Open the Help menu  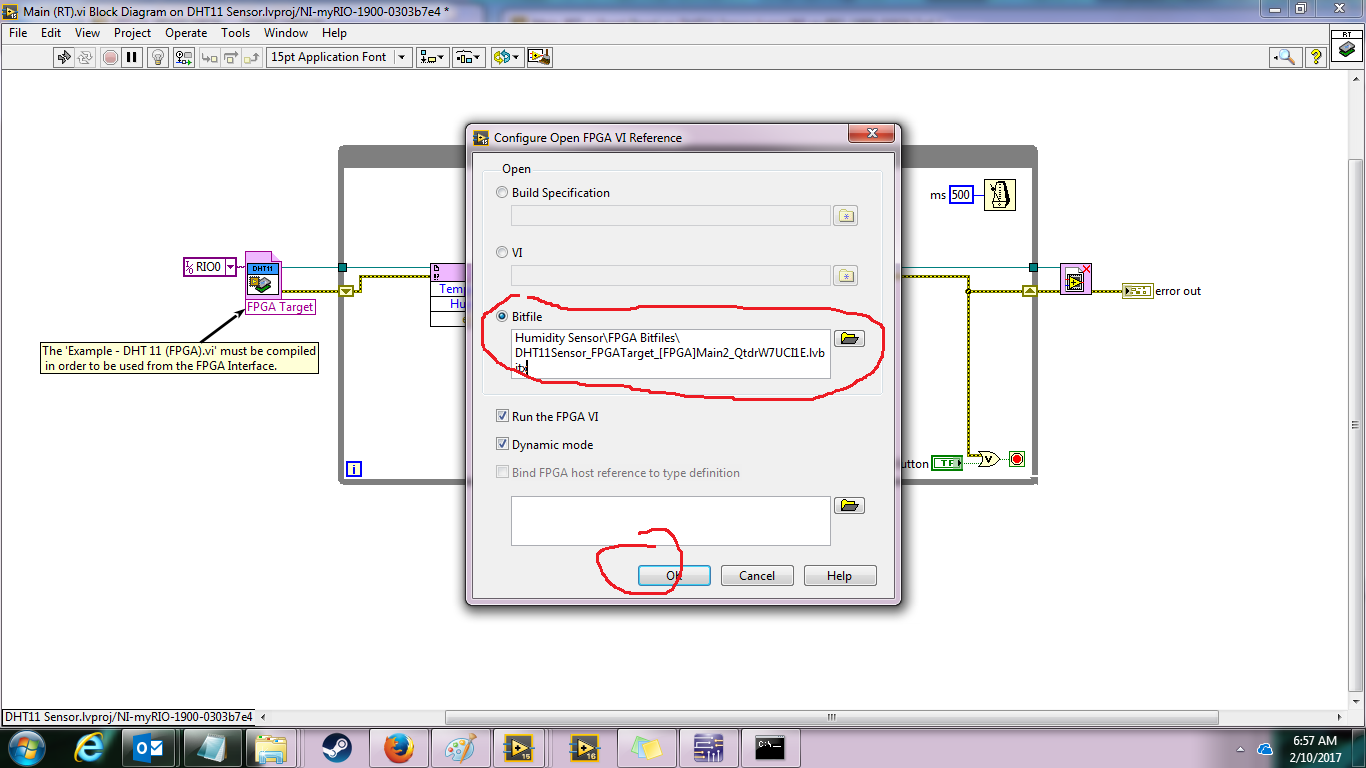(334, 33)
